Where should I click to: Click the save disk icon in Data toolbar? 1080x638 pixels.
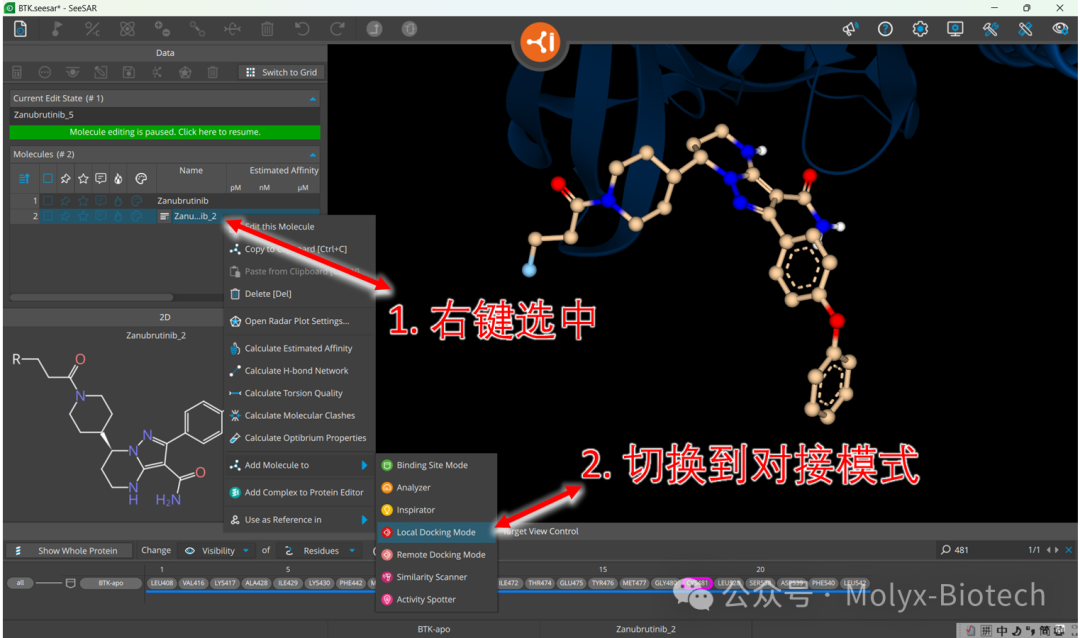point(129,72)
